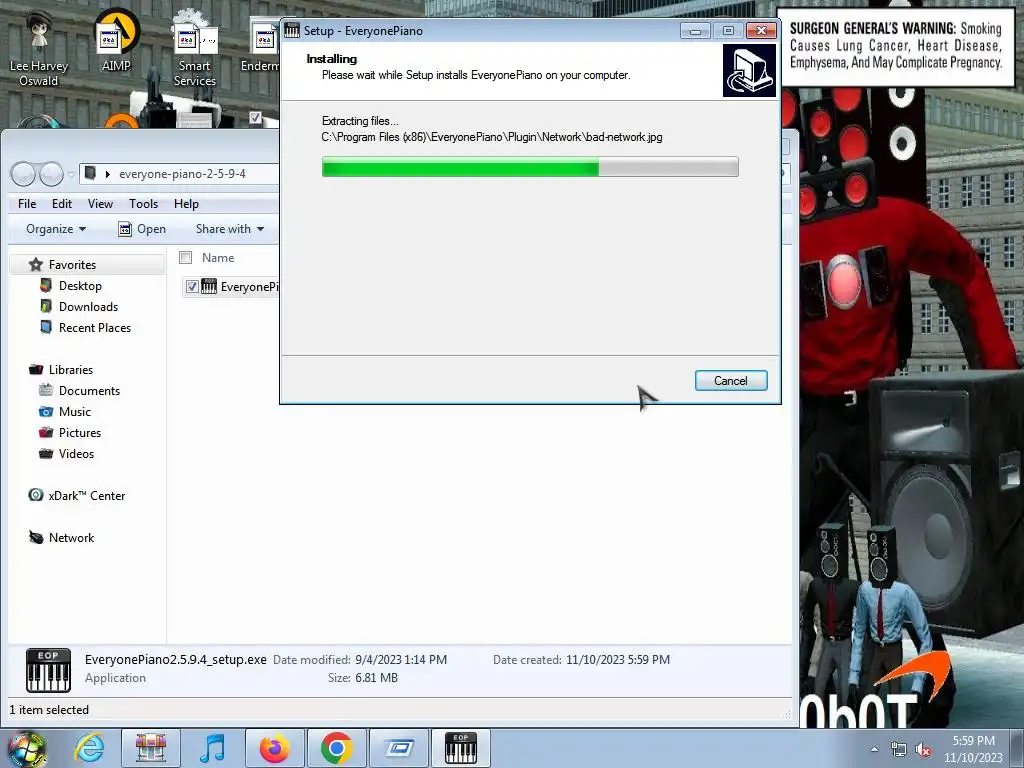The image size is (1024, 768).
Task: Click the xDark Center icon
Action: coord(36,495)
